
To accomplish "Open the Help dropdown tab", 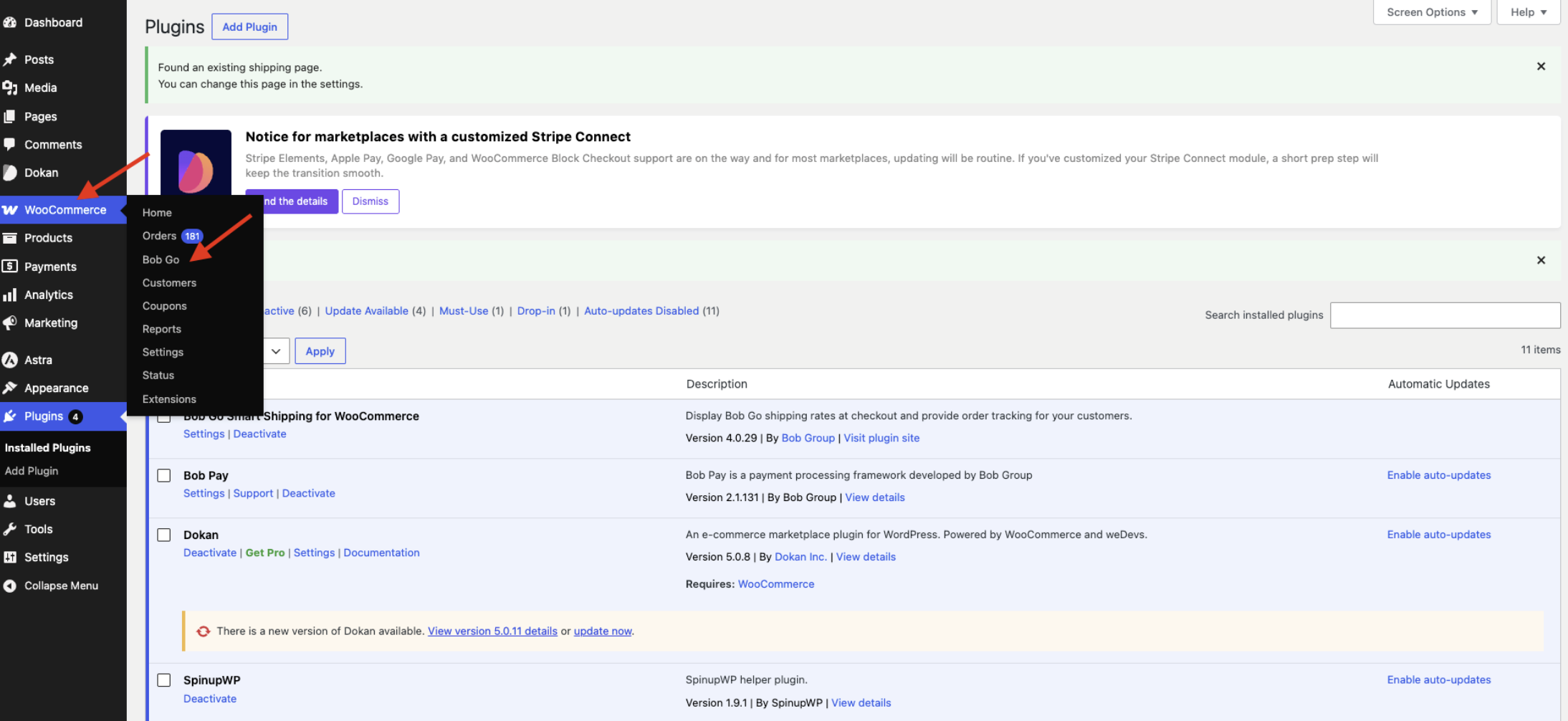I will pyautogui.click(x=1529, y=12).
